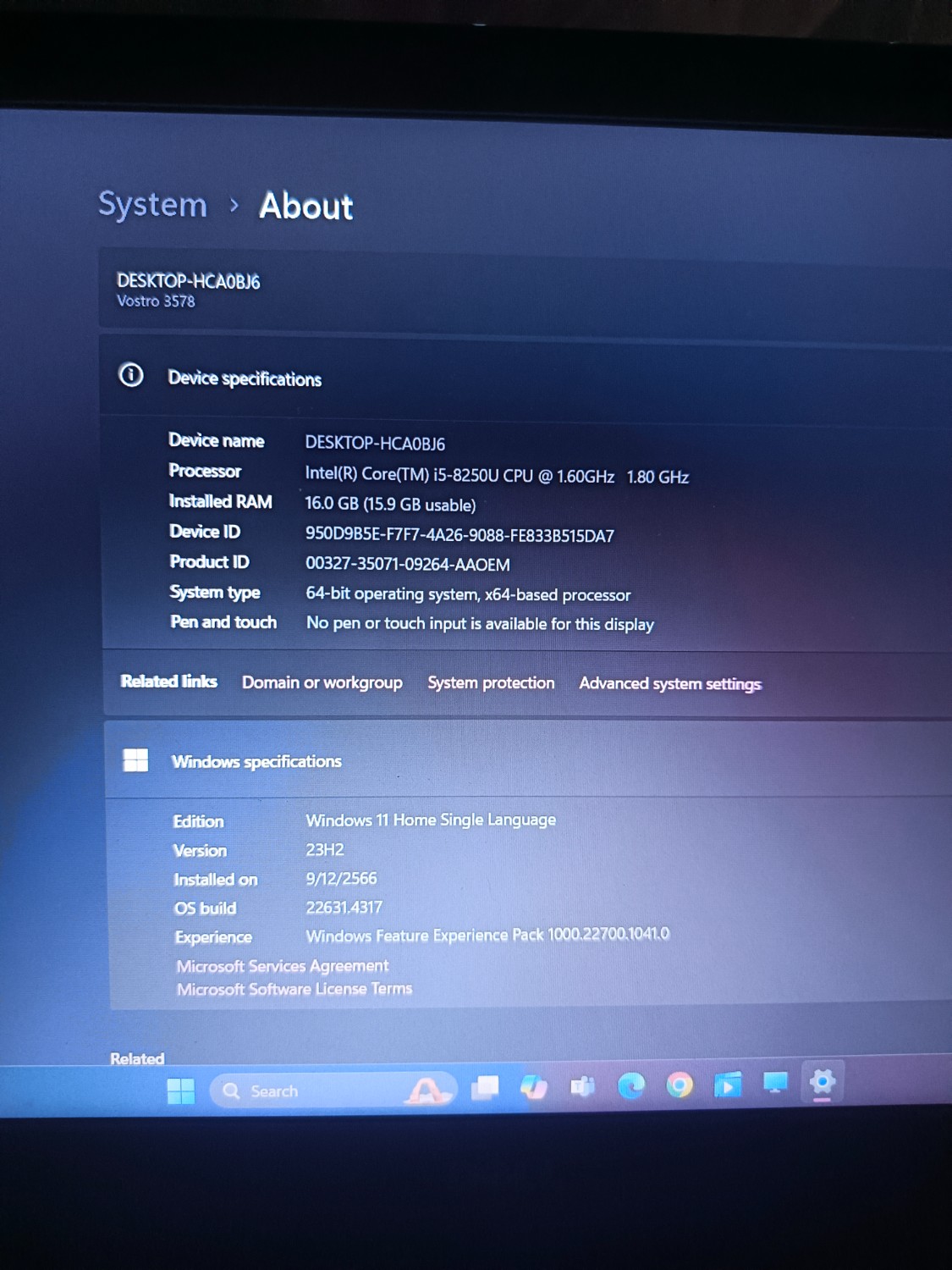Click the OS build value 22631.4317

(x=344, y=907)
